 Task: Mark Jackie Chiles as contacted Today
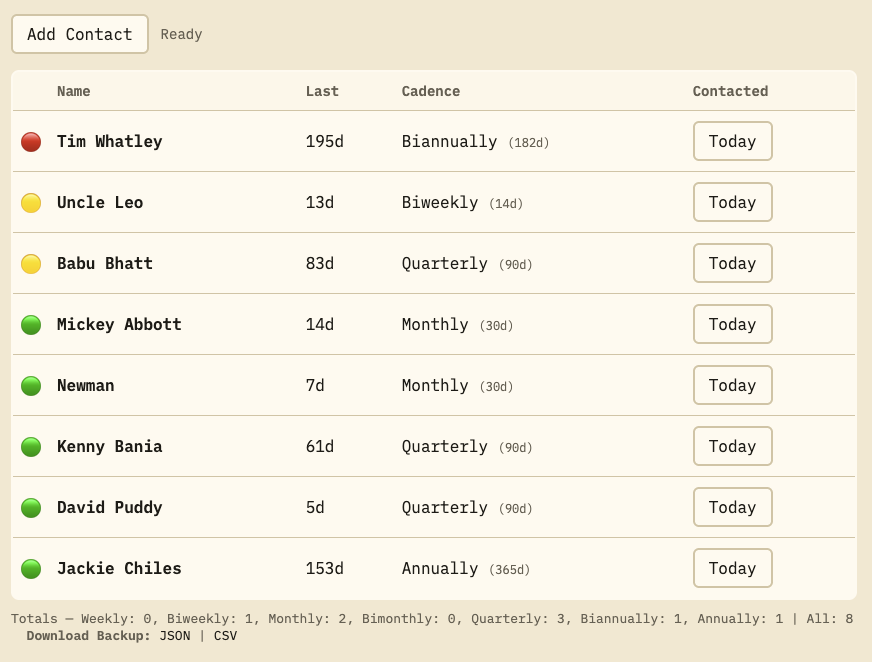pos(732,568)
